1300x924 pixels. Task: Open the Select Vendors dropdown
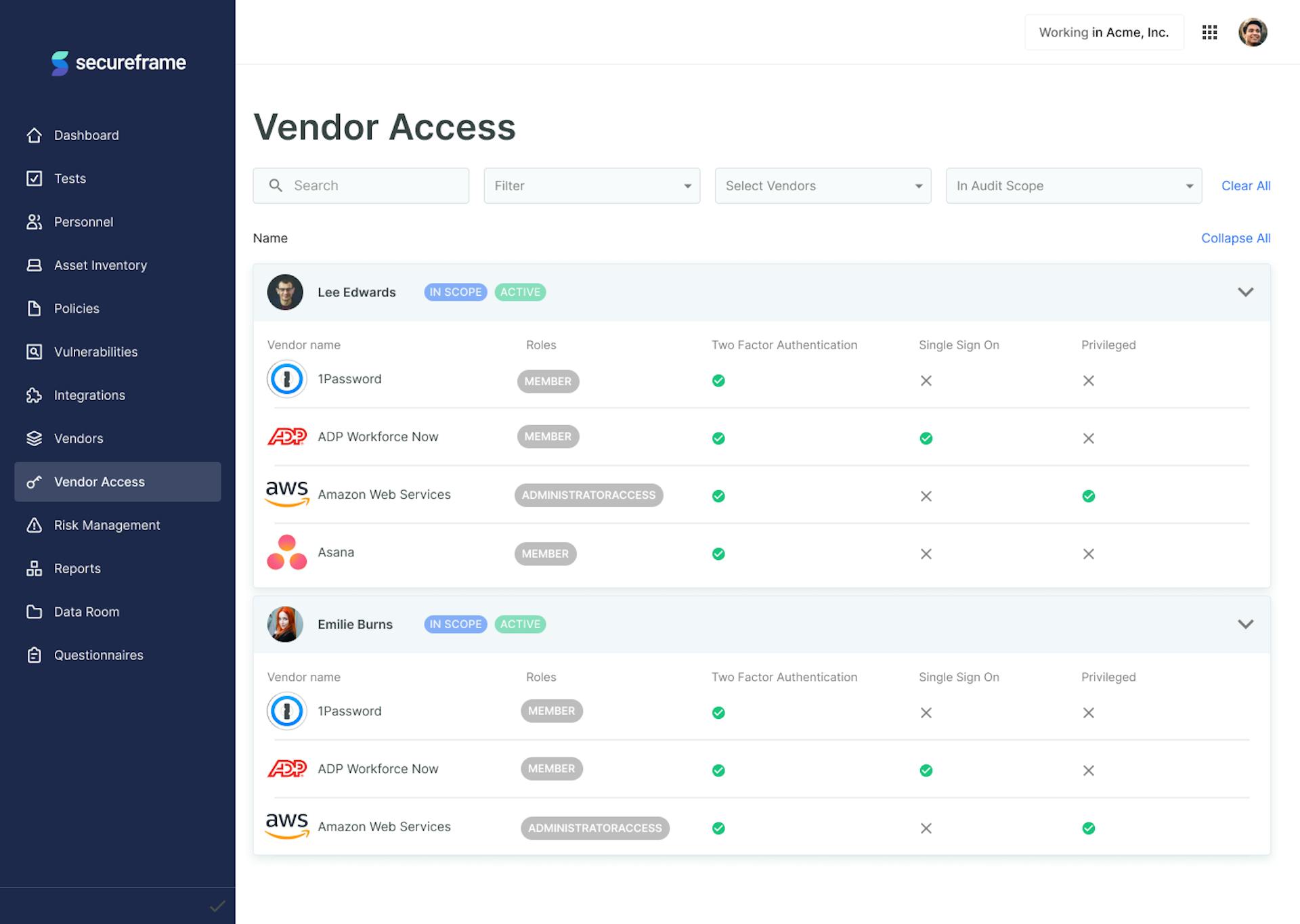(x=822, y=185)
